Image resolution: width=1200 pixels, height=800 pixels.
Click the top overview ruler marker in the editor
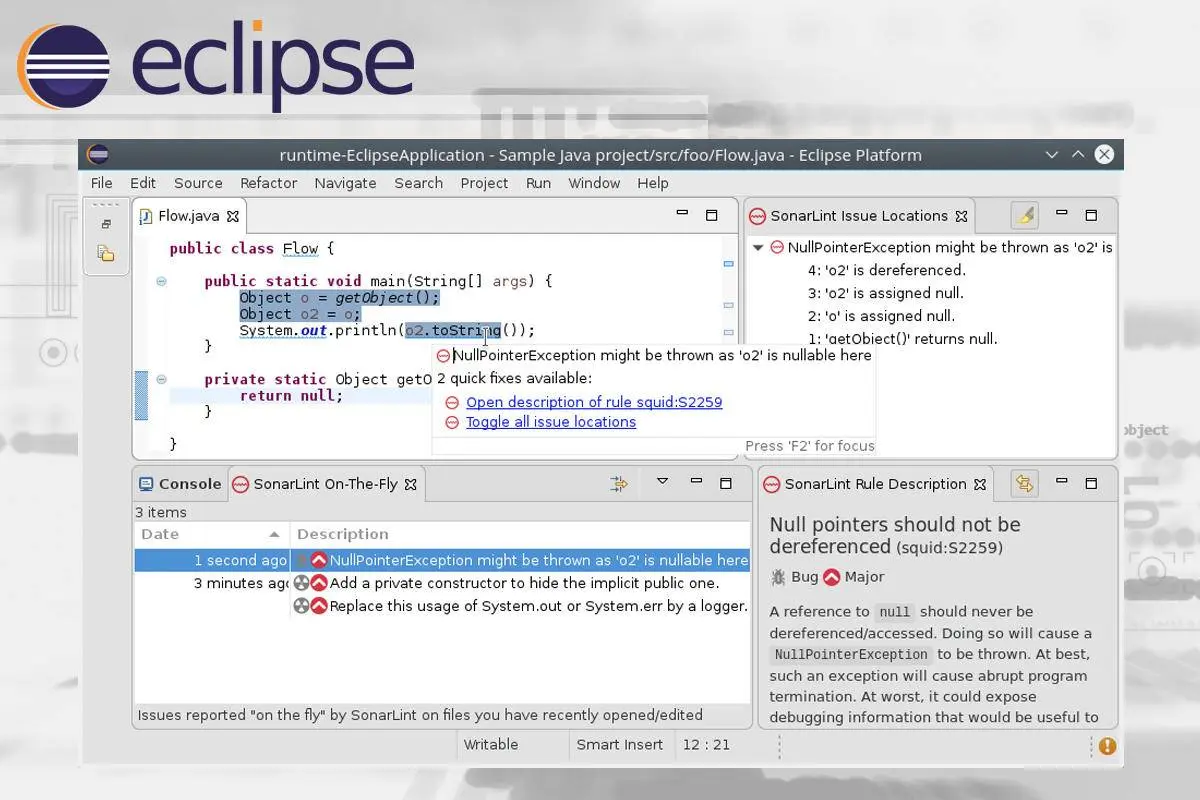click(728, 264)
